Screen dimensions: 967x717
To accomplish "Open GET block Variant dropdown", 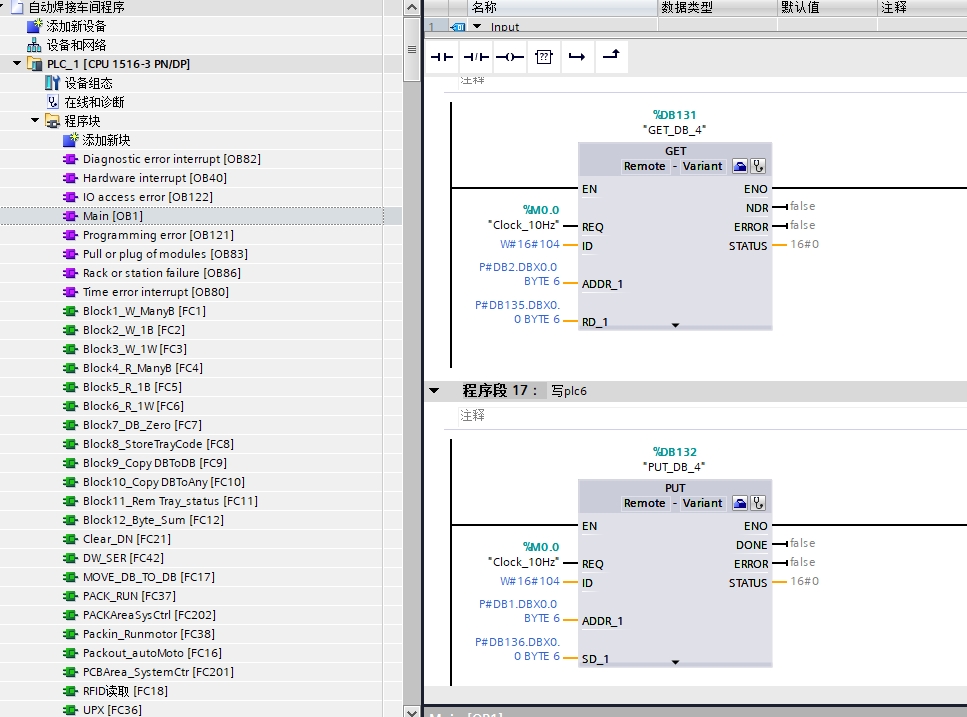I will pyautogui.click(x=702, y=166).
